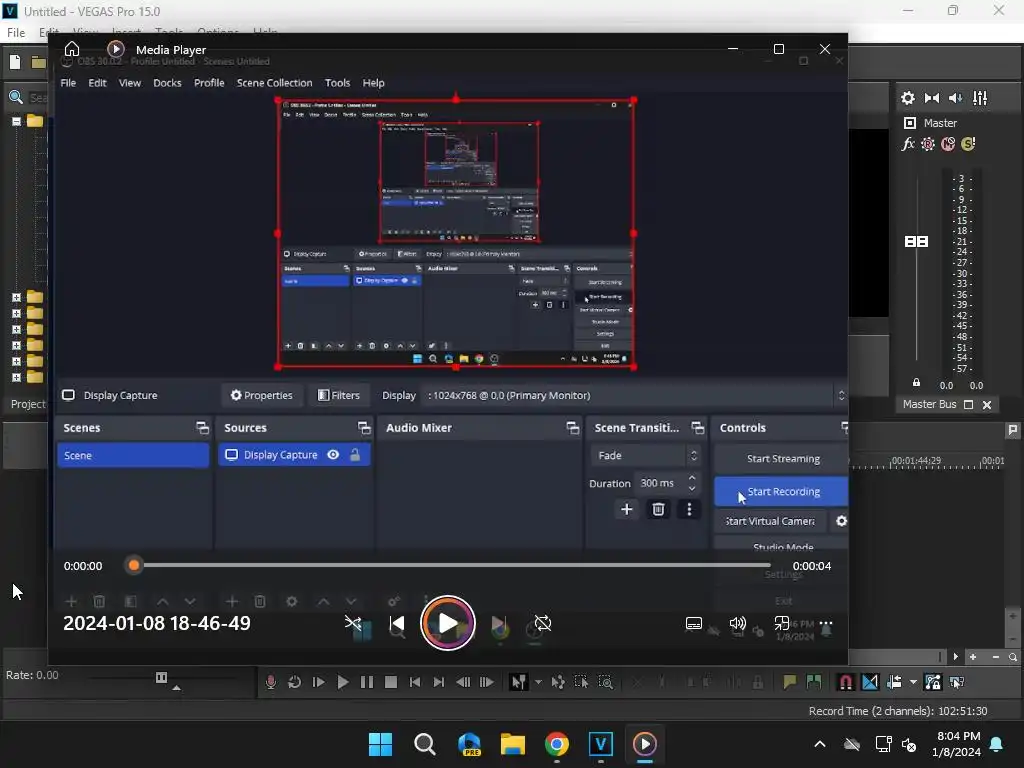Screen dimensions: 1024x768
Task: Open captions menu in Media Player
Action: pos(694,624)
